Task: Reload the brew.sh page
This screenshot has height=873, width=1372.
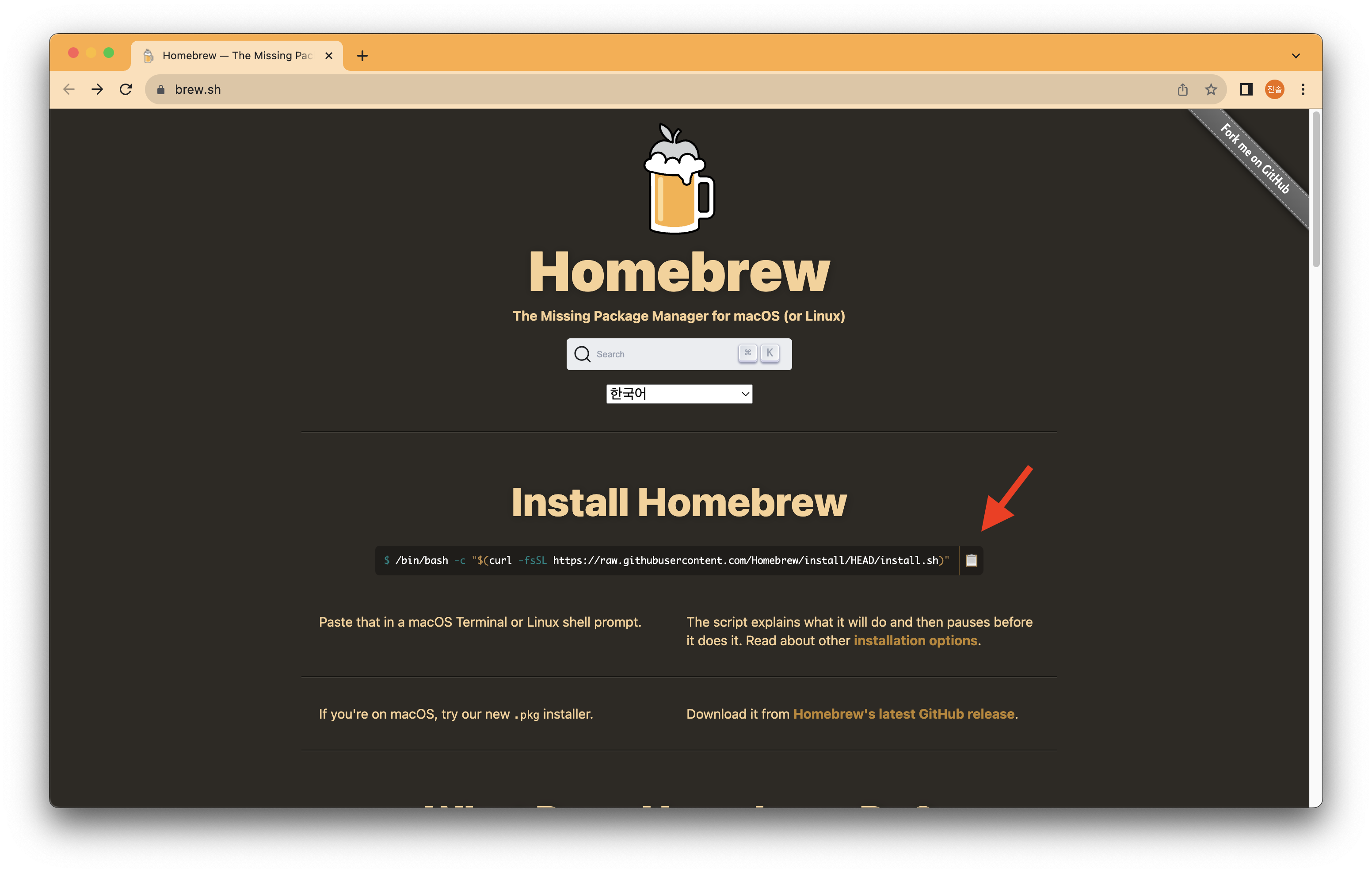Action: [x=126, y=89]
